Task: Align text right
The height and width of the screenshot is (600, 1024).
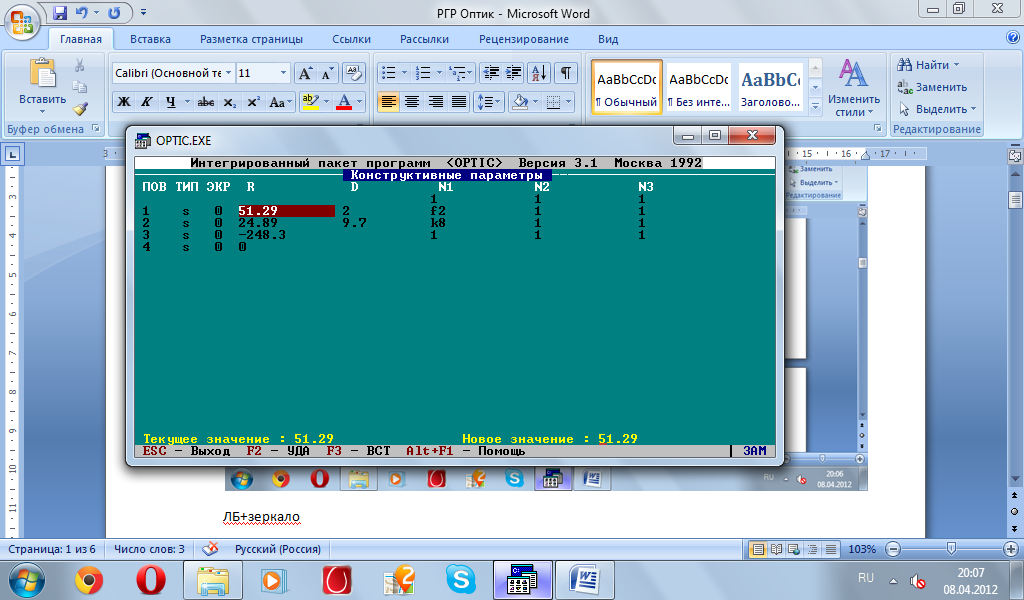Action: click(x=435, y=102)
